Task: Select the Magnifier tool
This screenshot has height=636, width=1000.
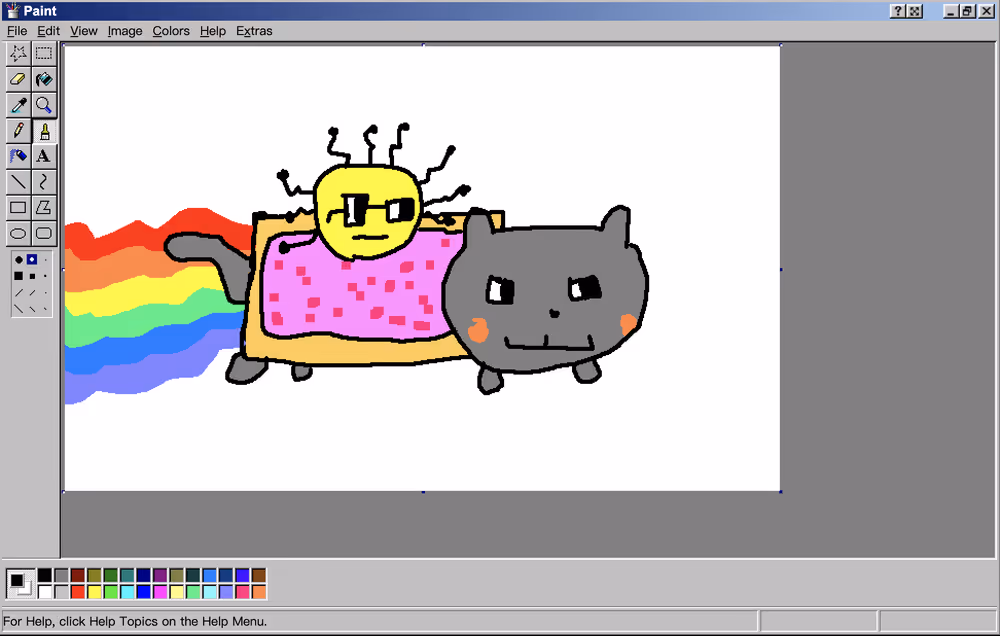Action: (x=44, y=105)
